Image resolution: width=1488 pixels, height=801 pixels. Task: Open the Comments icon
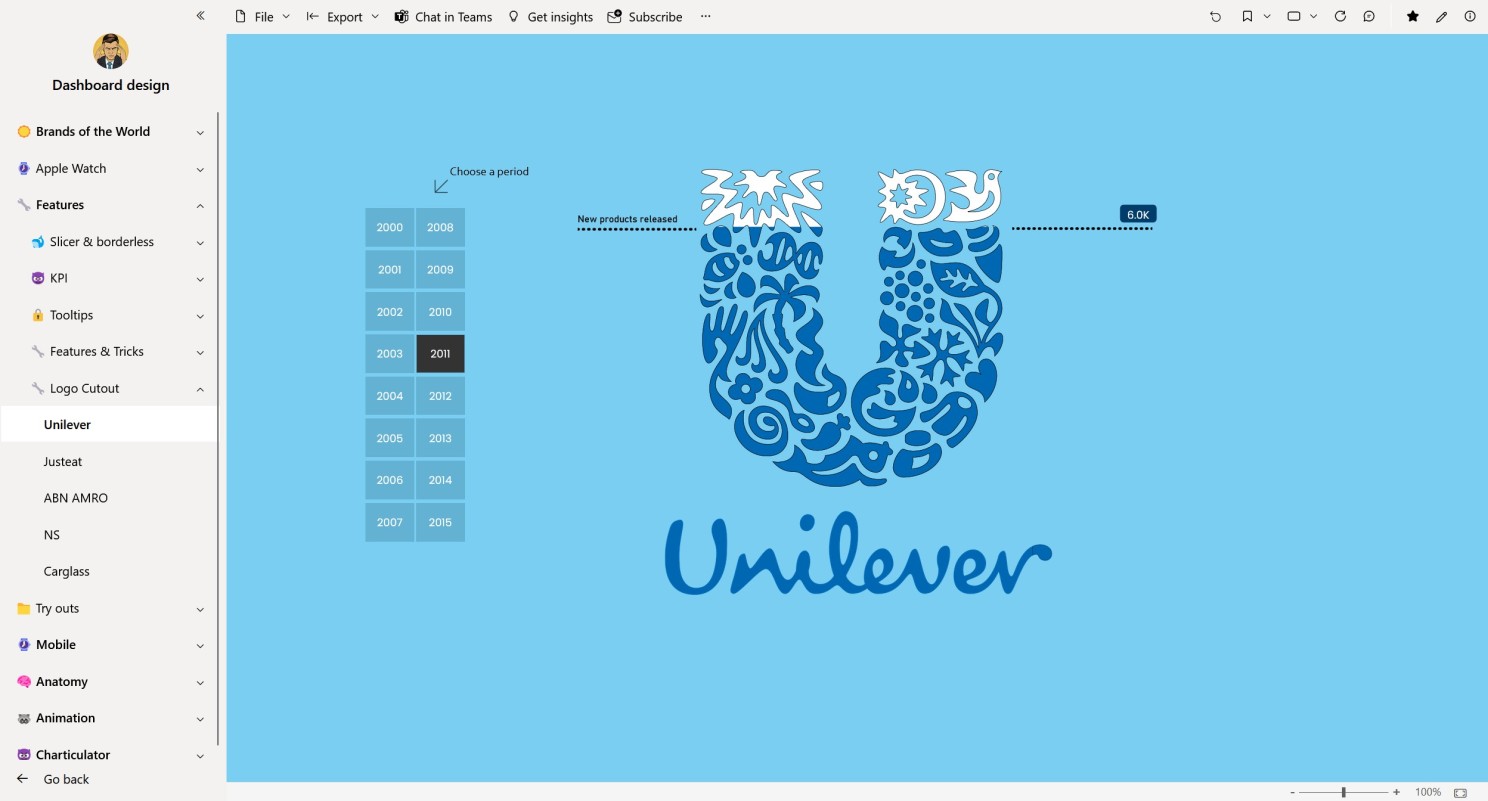(1369, 16)
